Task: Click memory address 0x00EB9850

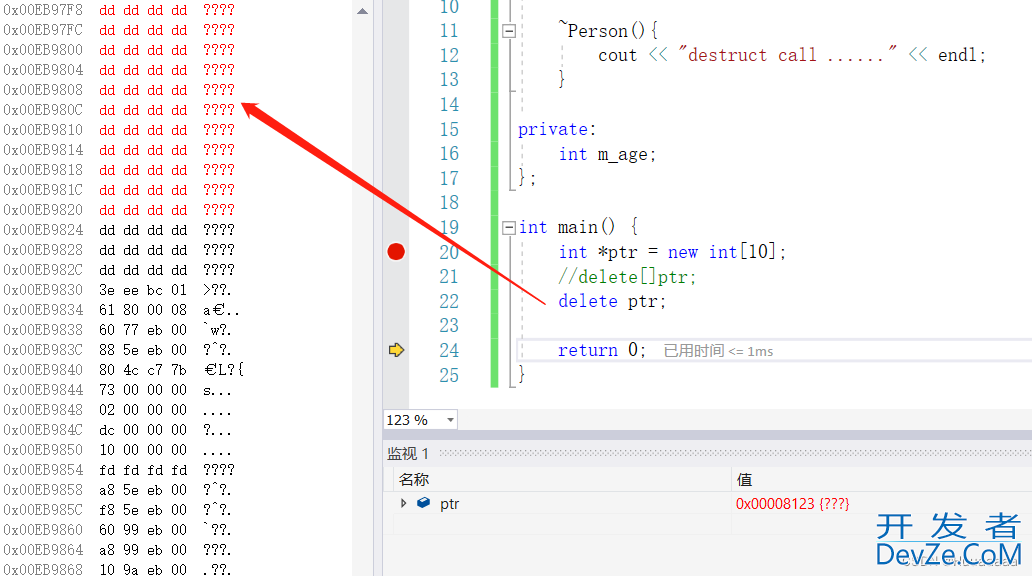Action: [43, 450]
